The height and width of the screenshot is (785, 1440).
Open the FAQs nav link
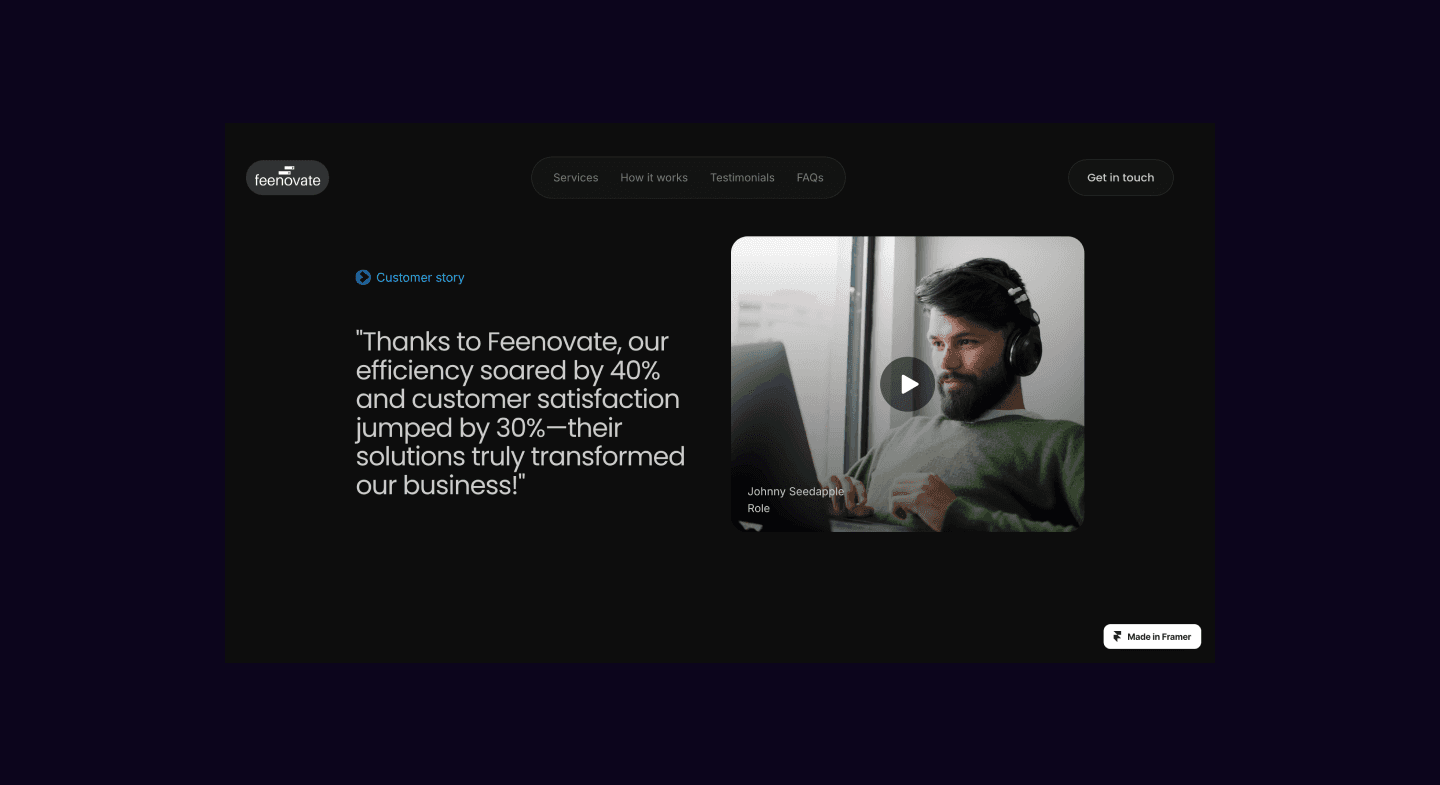[x=810, y=178]
